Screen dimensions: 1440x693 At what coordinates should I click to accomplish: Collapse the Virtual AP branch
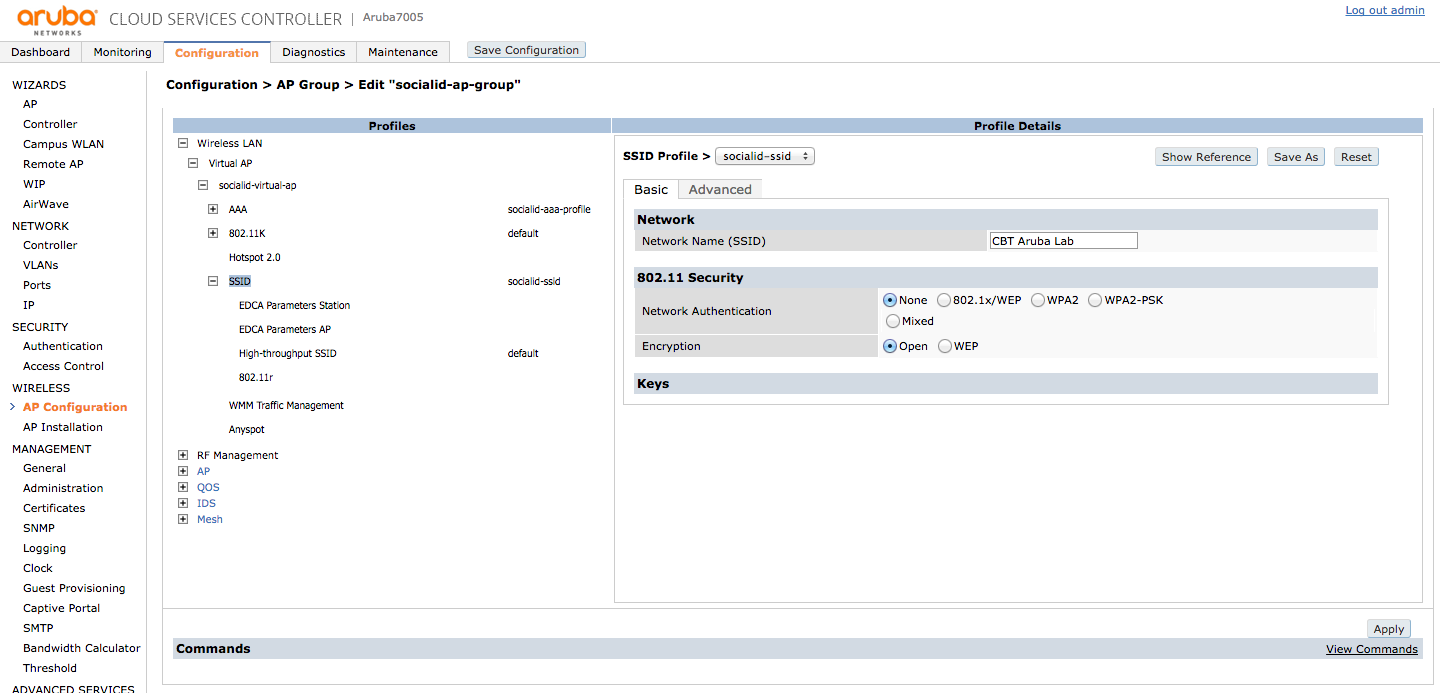tap(193, 163)
